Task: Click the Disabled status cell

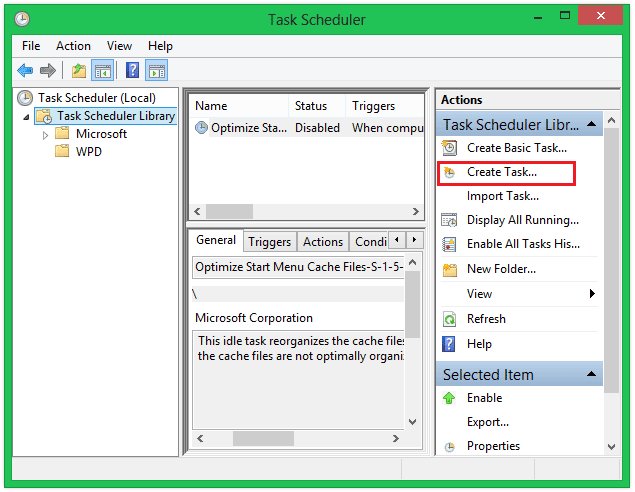Action: point(317,128)
